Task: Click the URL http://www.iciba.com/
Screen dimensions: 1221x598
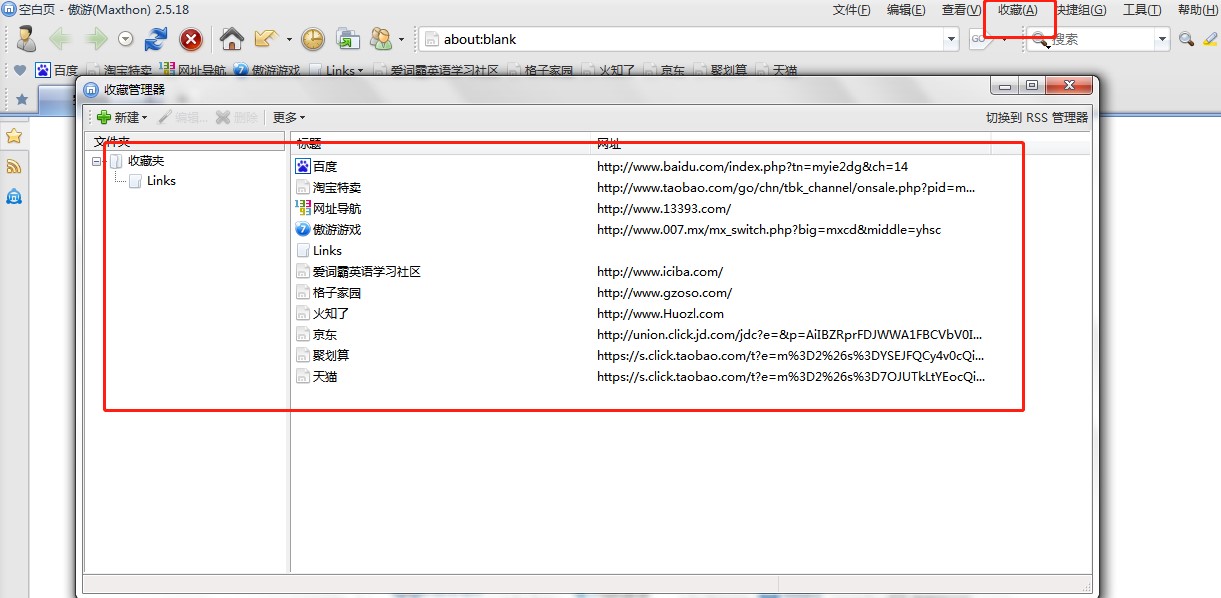Action: tap(660, 272)
